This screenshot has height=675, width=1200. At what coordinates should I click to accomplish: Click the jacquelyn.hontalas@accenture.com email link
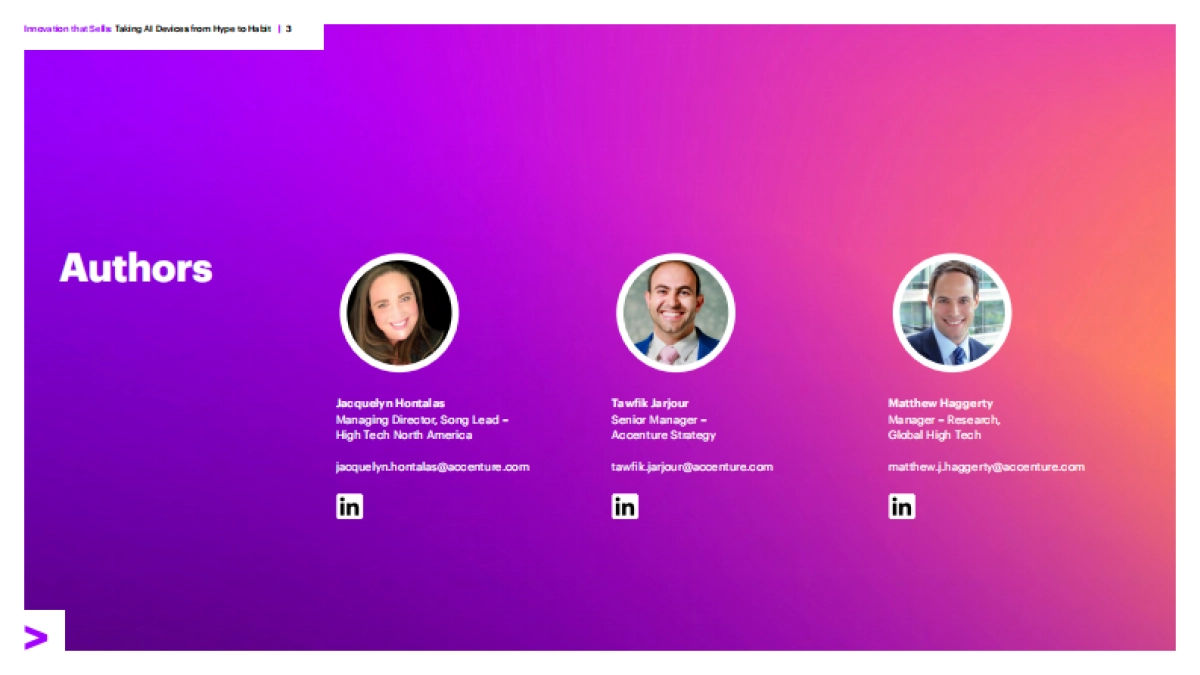pyautogui.click(x=432, y=467)
